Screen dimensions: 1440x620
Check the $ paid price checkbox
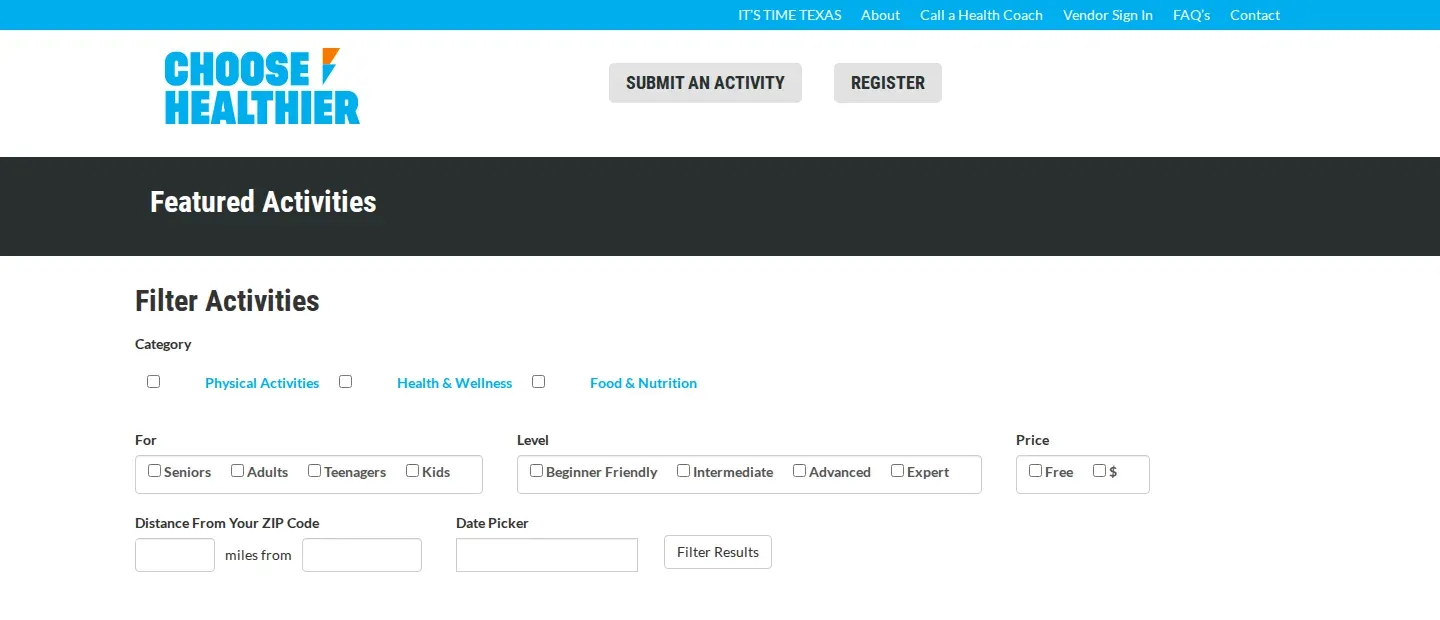[x=1099, y=470]
